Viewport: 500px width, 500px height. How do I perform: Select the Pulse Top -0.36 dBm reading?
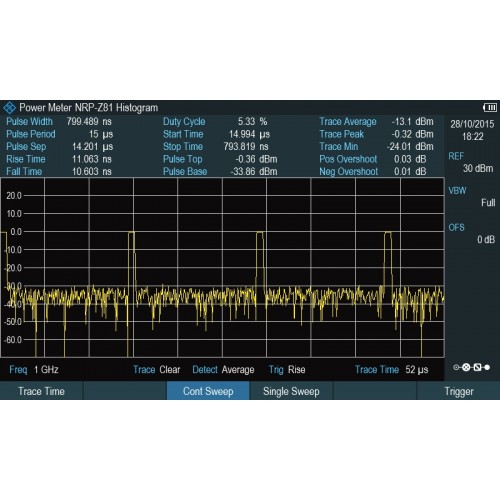click(x=220, y=159)
